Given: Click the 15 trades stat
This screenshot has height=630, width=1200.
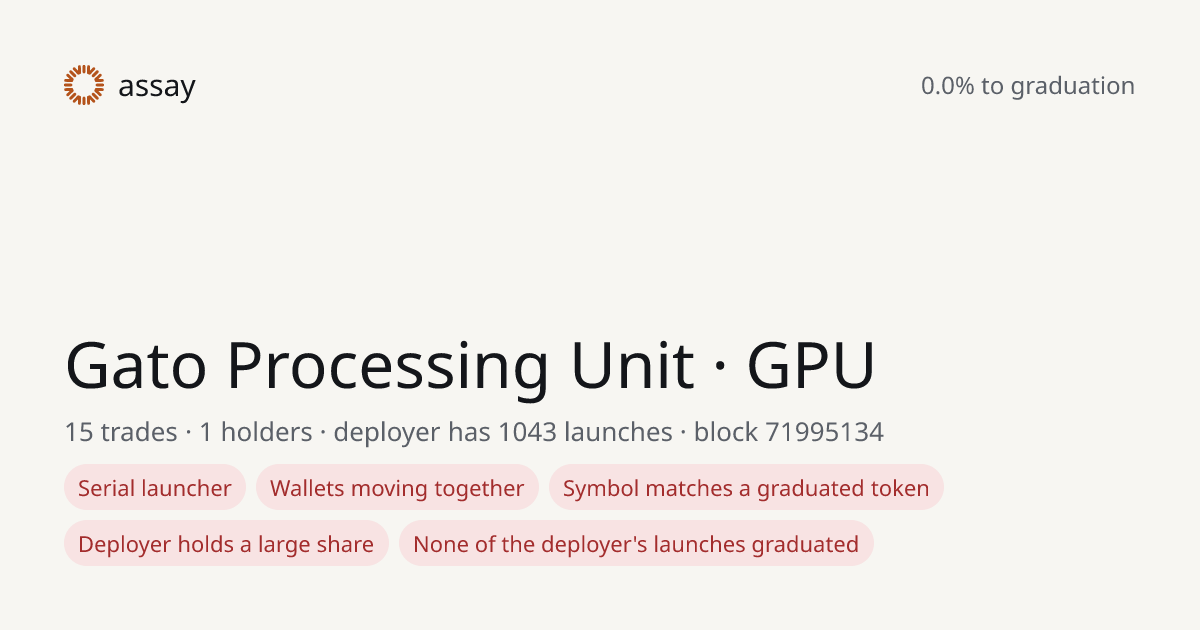Looking at the screenshot, I should tap(121, 432).
